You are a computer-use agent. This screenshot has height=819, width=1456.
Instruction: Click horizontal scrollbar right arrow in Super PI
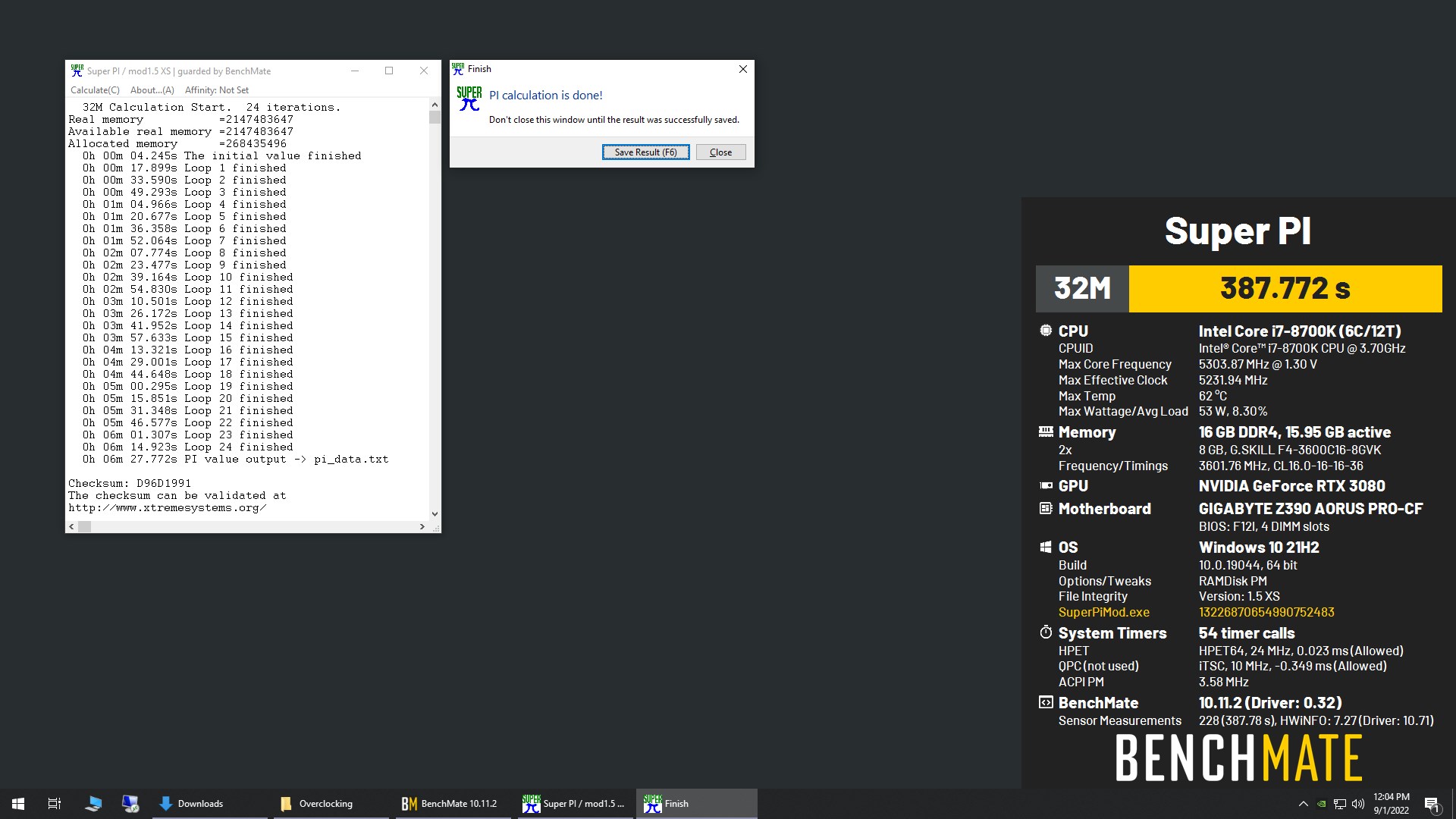(x=422, y=526)
